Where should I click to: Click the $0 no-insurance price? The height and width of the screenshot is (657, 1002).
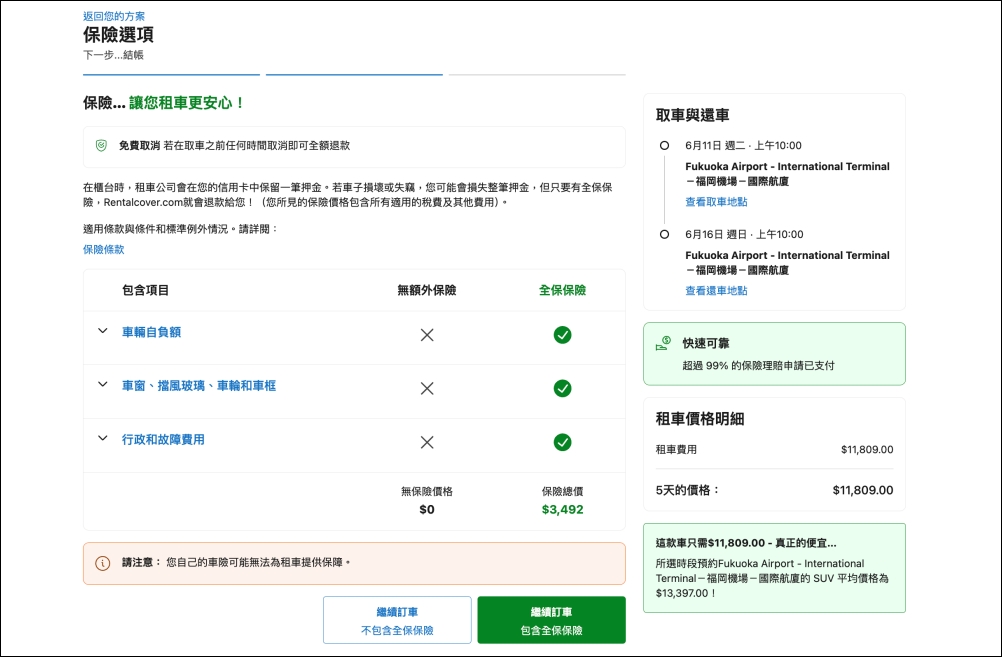(x=427, y=510)
